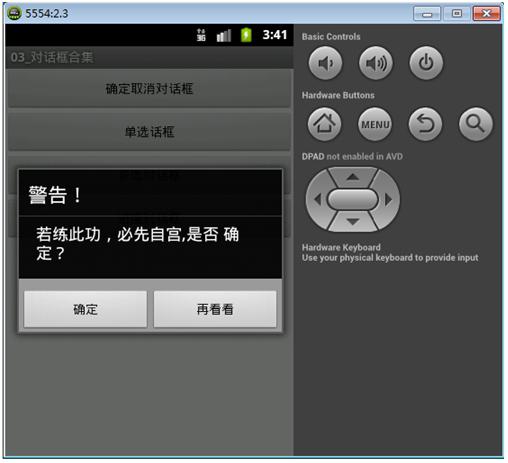Screen dimensions: 508x463
Task: Click the DPAD right arrow
Action: 388,199
